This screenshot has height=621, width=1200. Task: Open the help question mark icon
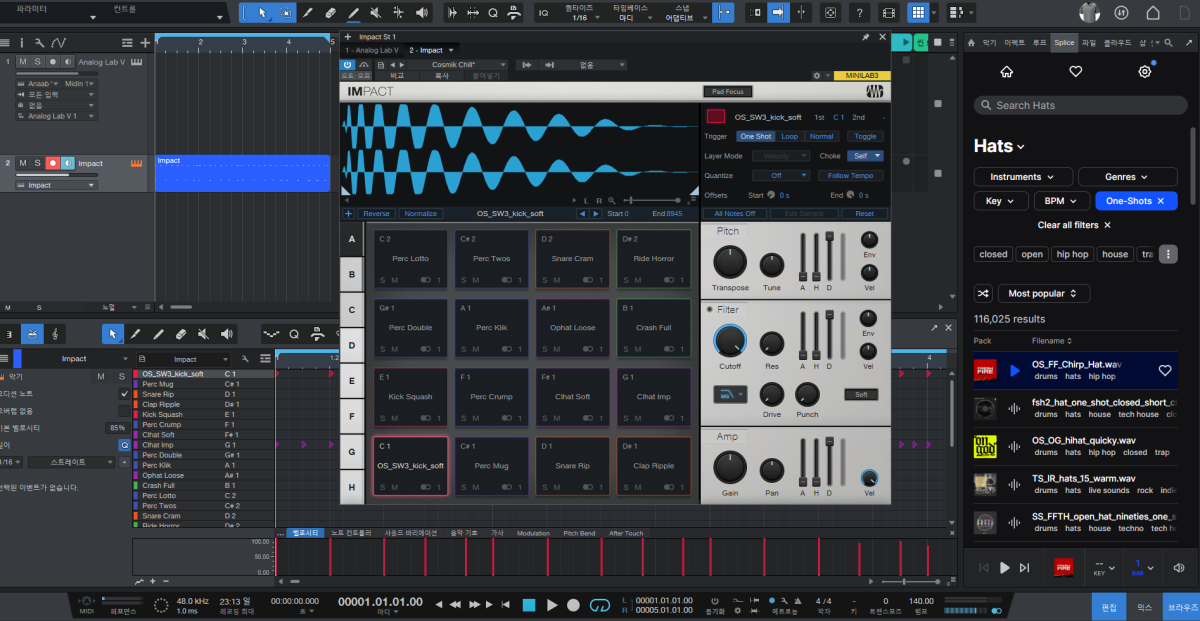(x=861, y=13)
